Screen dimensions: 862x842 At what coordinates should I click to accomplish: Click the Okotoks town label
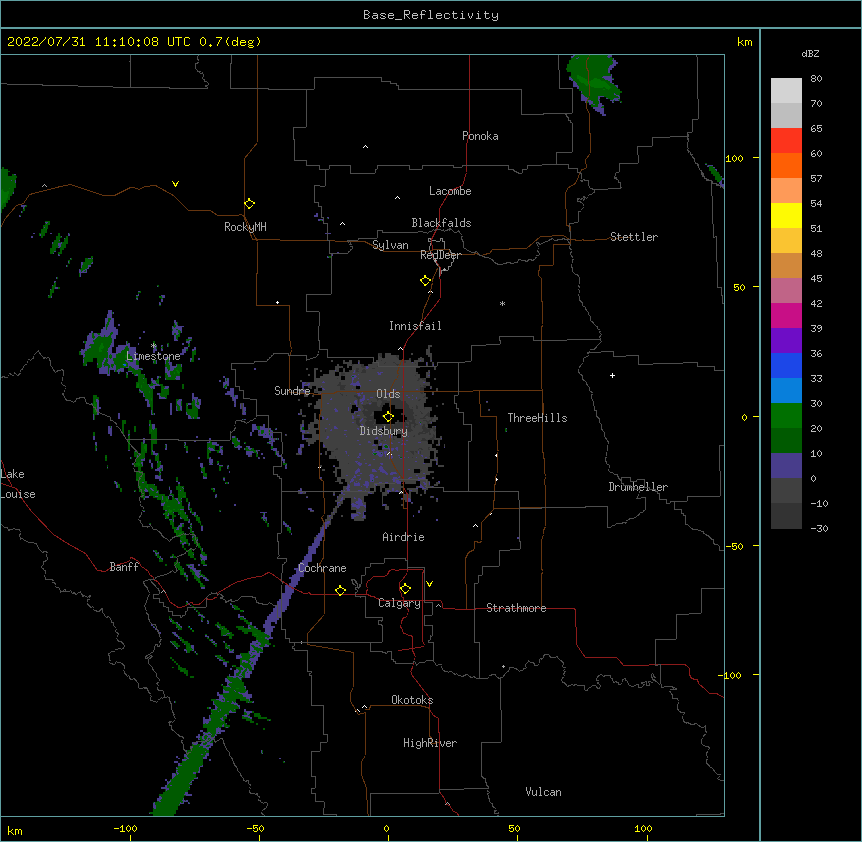(x=412, y=700)
